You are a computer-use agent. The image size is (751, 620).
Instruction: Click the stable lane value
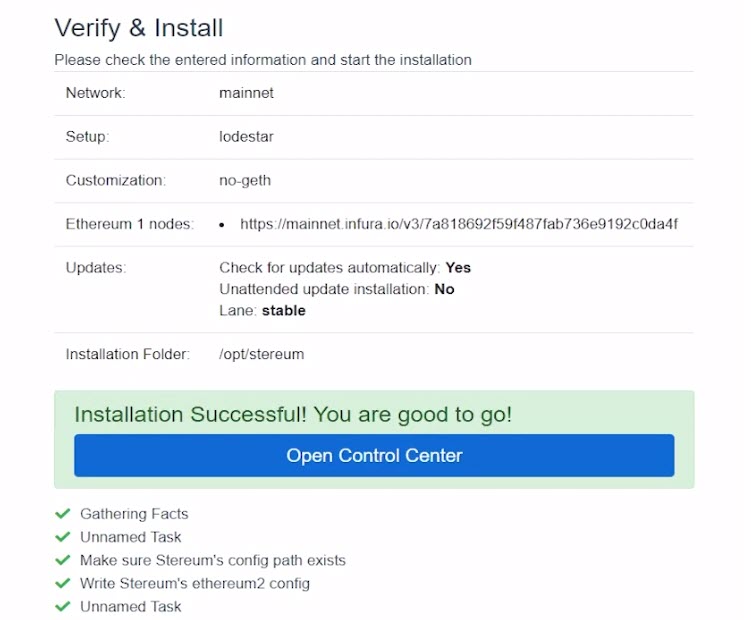284,310
